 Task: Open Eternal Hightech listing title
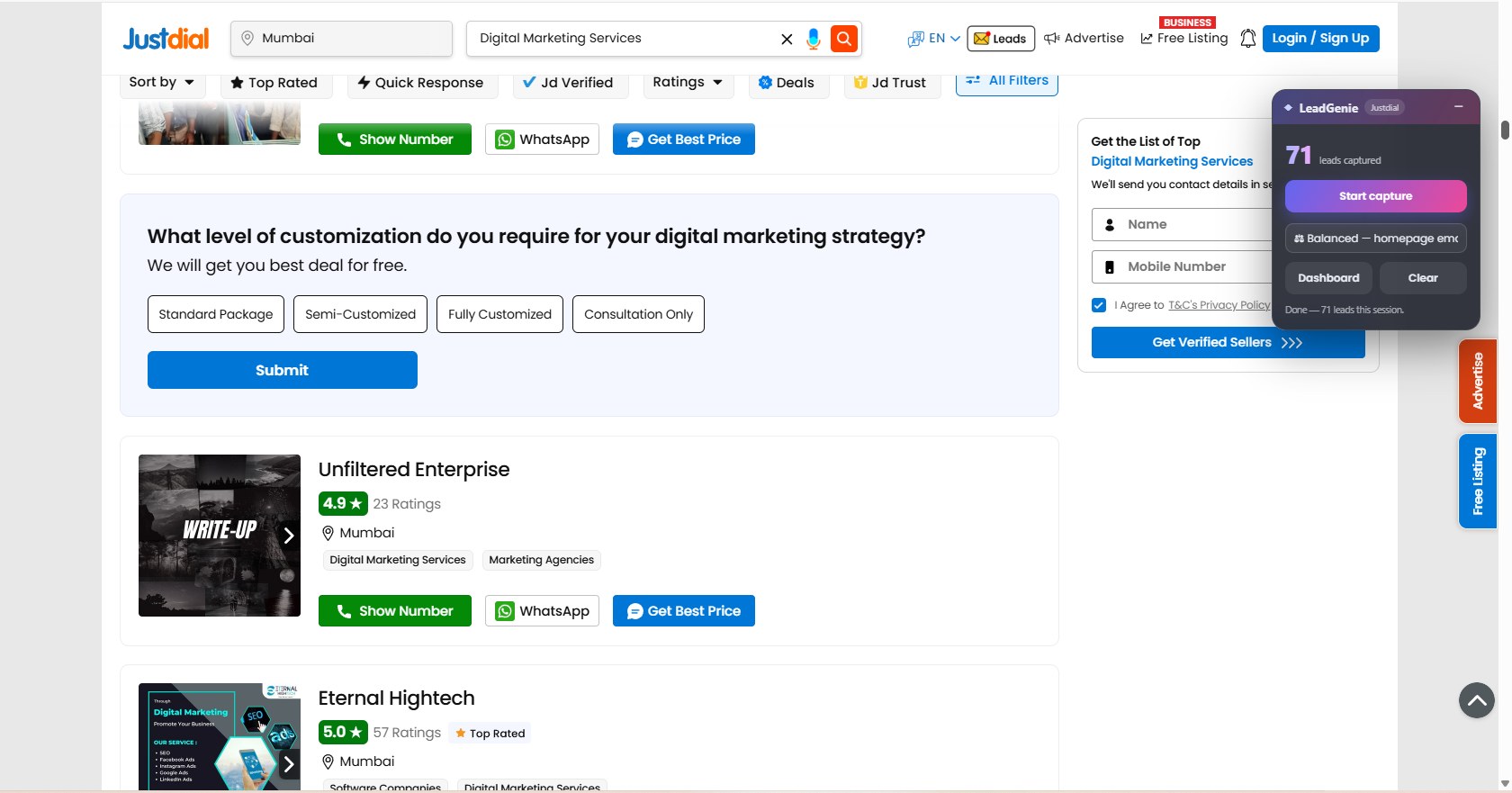point(397,698)
